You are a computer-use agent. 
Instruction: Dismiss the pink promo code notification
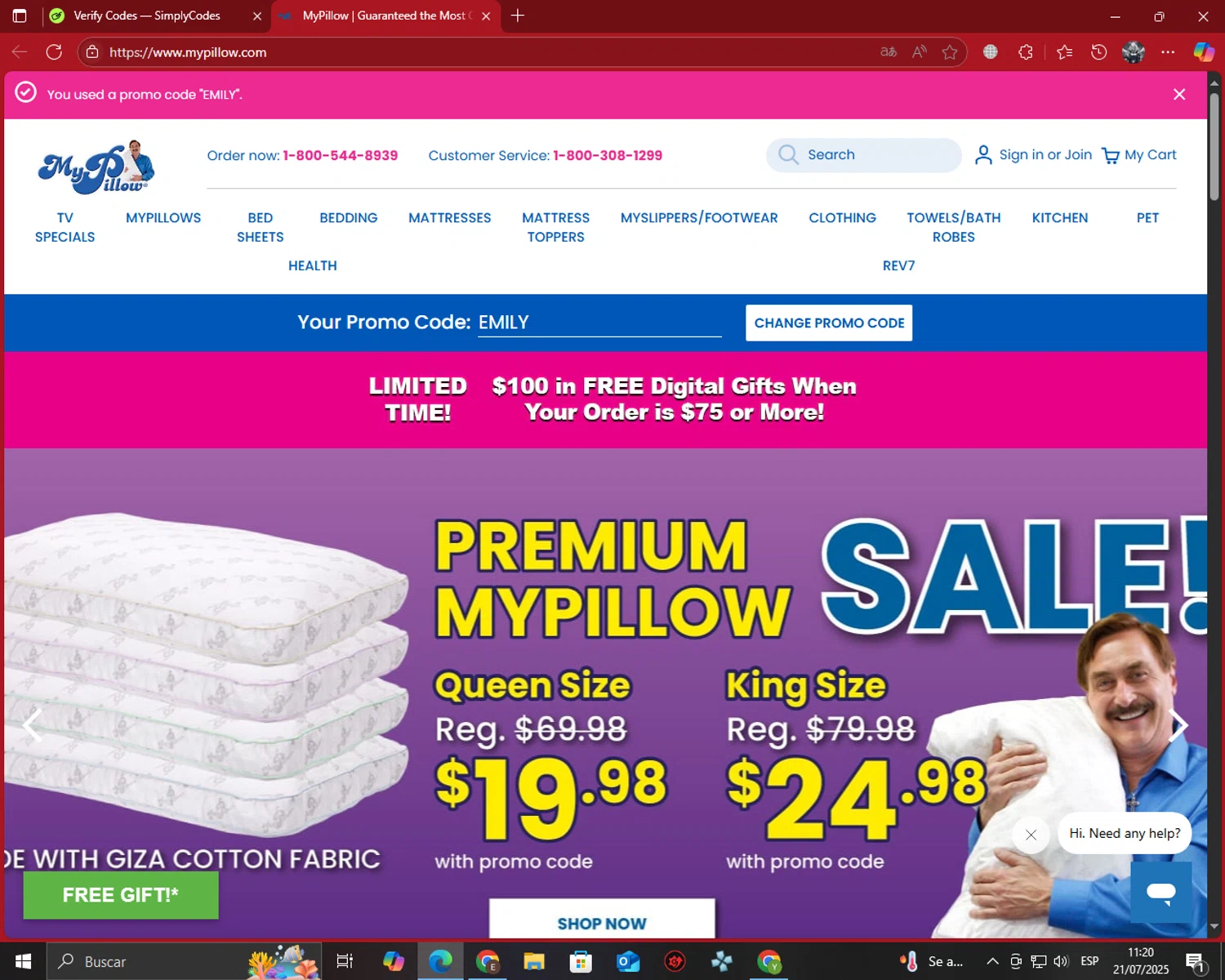(1179, 95)
